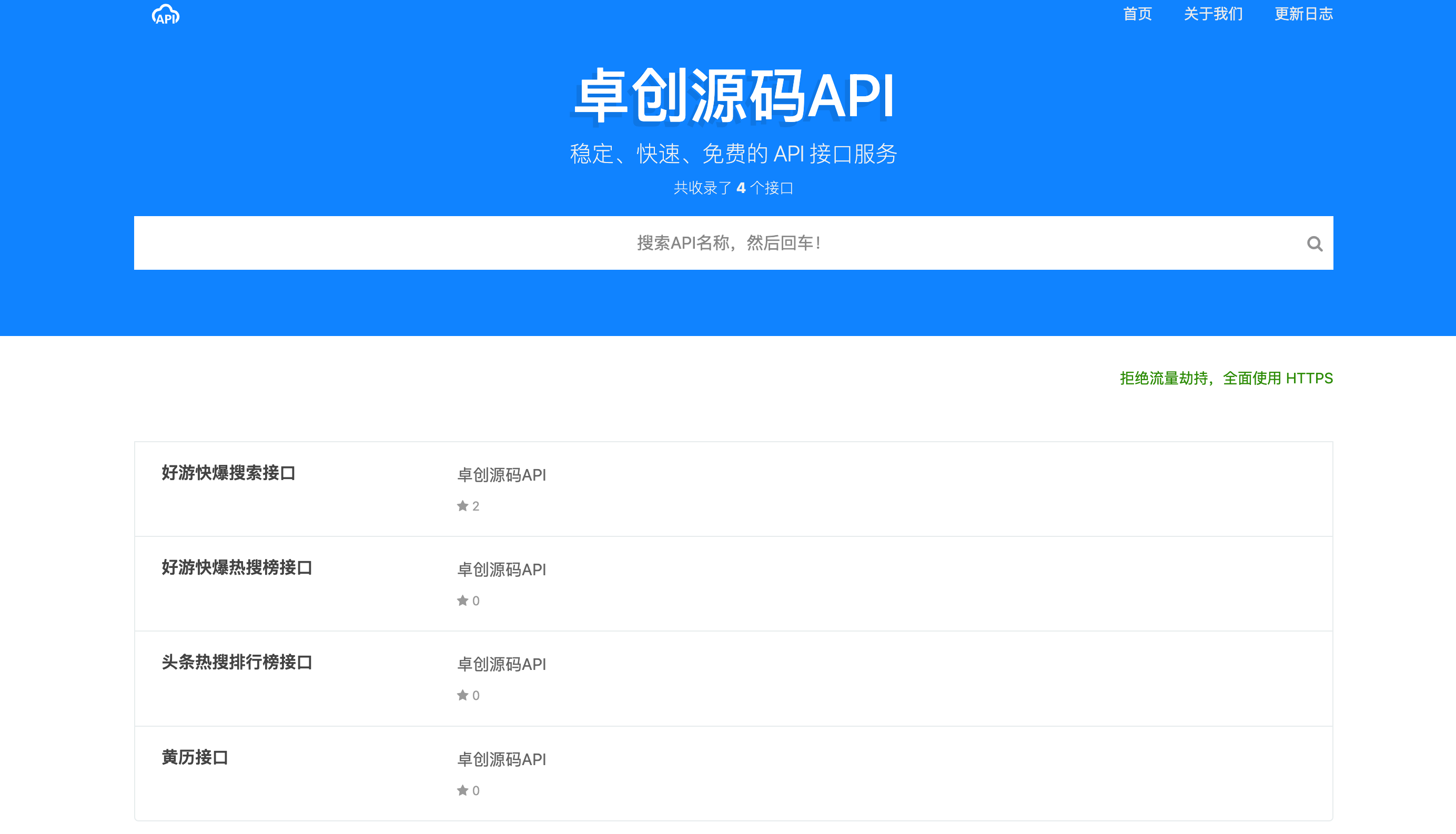This screenshot has width=1456, height=834.
Task: Click the star count 2 for 好游快爆搜索接口
Action: 476,506
